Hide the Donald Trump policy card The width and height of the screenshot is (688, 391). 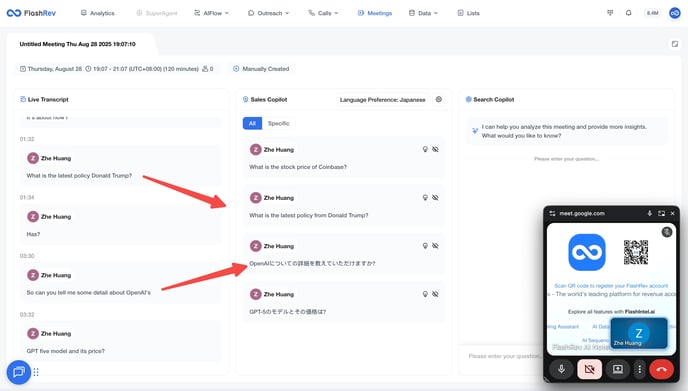[x=435, y=197]
